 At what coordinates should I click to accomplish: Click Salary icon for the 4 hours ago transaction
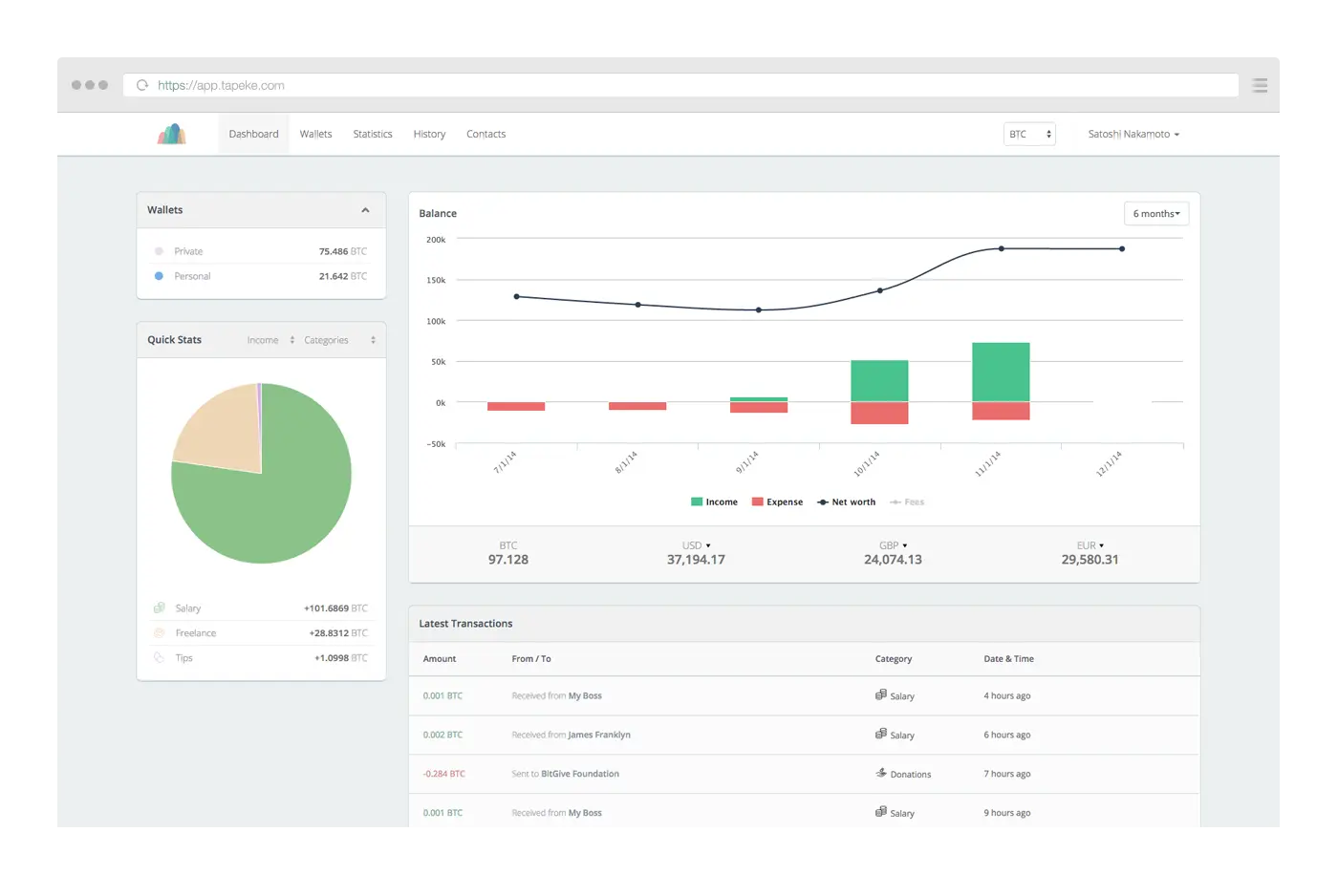pyautogui.click(x=881, y=694)
